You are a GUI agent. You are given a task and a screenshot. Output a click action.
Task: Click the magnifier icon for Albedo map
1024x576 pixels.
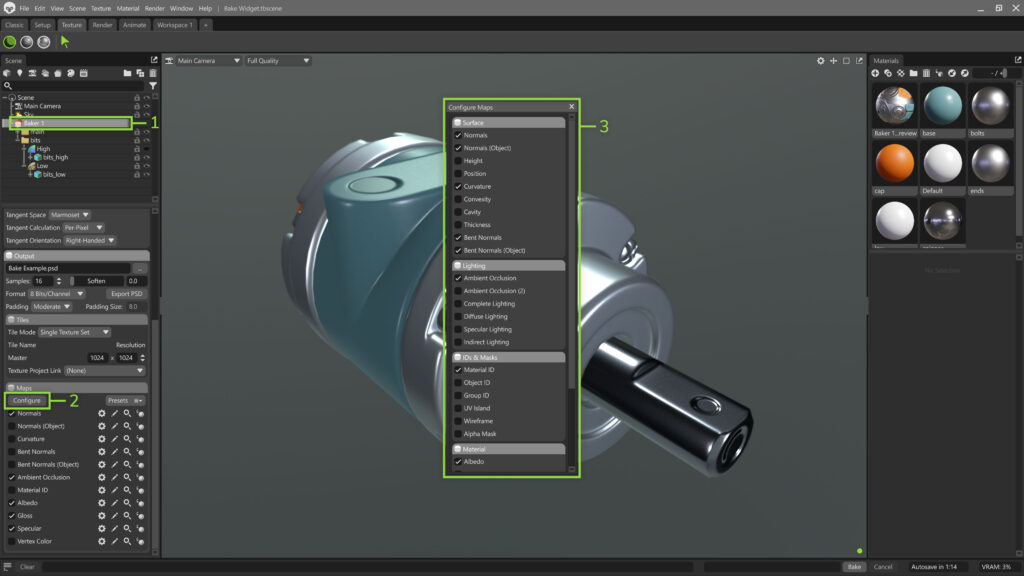(127, 503)
